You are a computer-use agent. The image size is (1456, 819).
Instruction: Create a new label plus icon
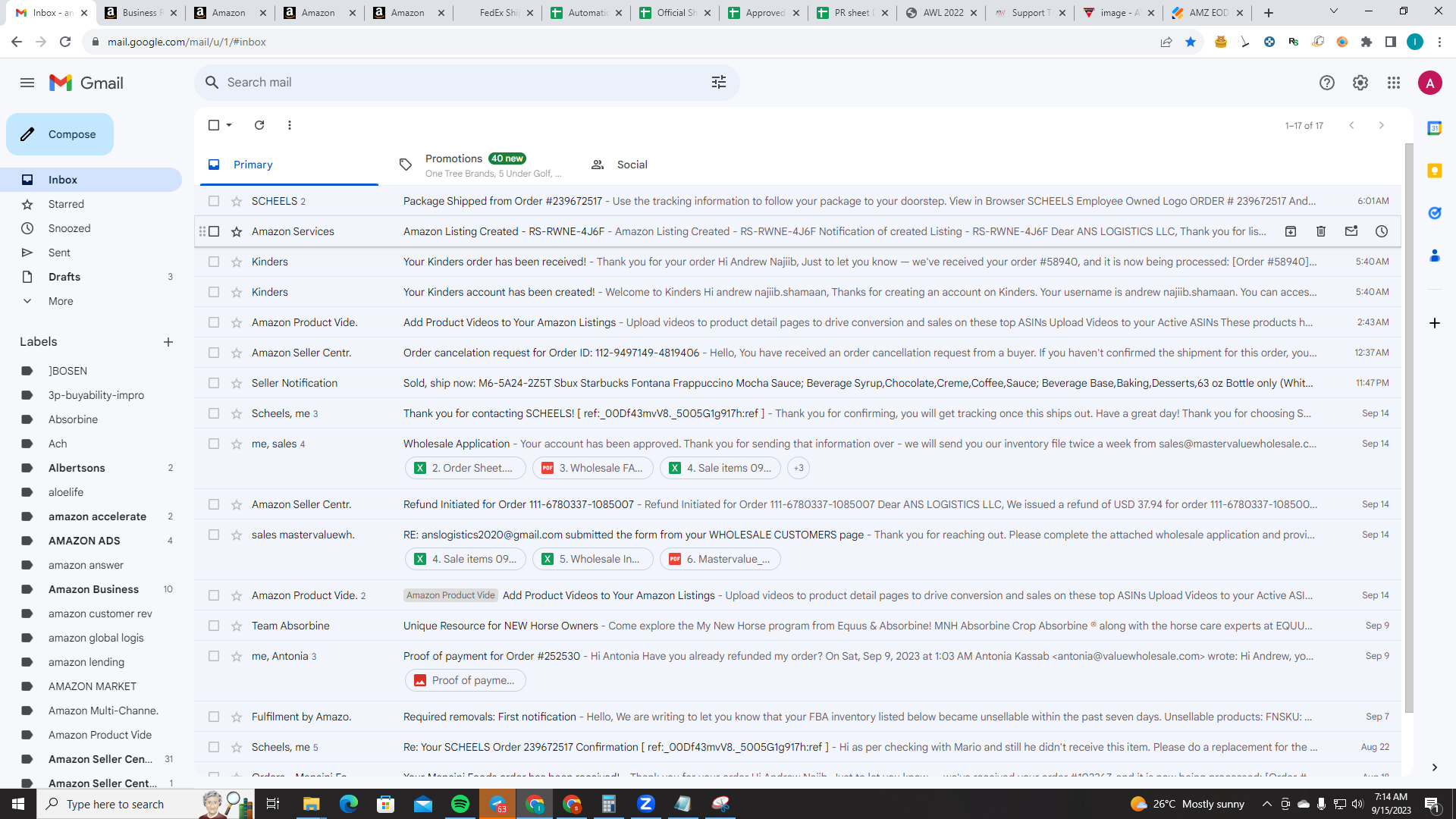coord(168,342)
